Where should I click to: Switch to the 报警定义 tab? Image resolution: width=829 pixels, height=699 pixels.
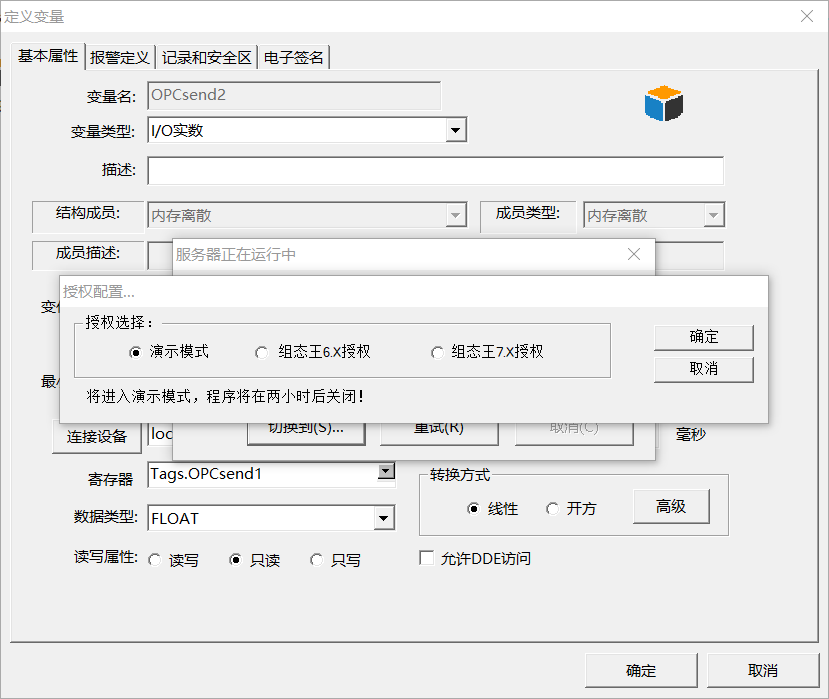point(119,57)
